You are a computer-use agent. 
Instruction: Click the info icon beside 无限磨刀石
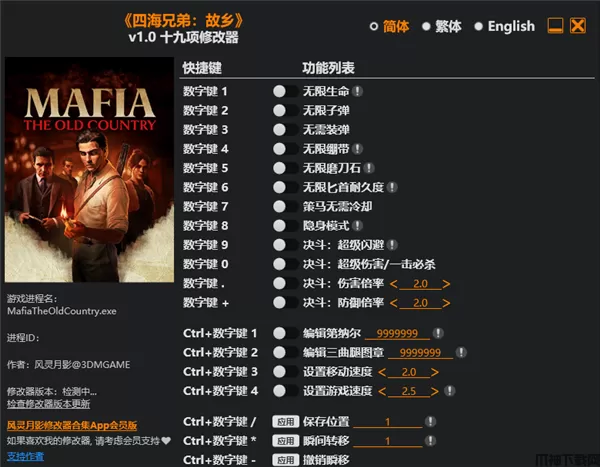(369, 168)
